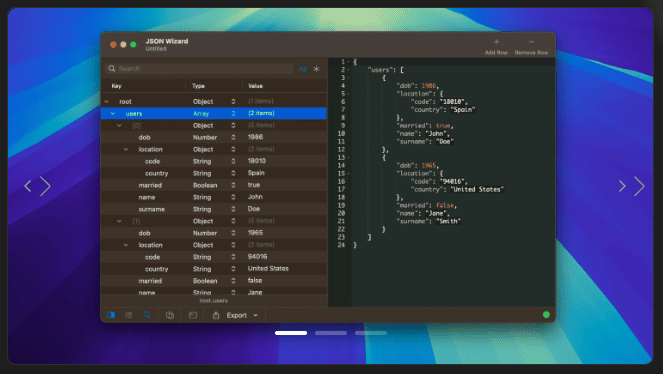
Task: Collapse the [1] object node
Action: [119, 221]
